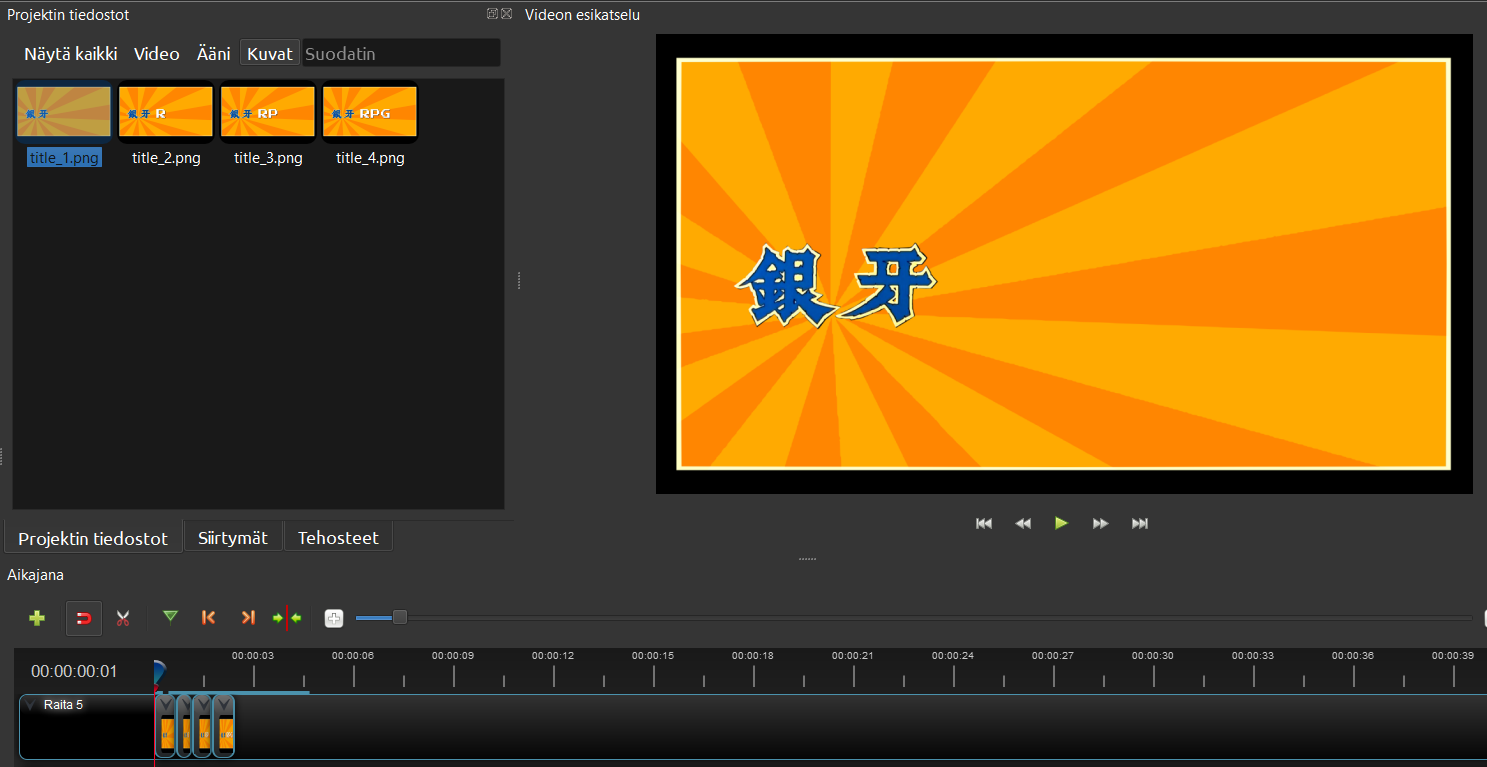Show all files with Näytä kaikki

coord(71,54)
